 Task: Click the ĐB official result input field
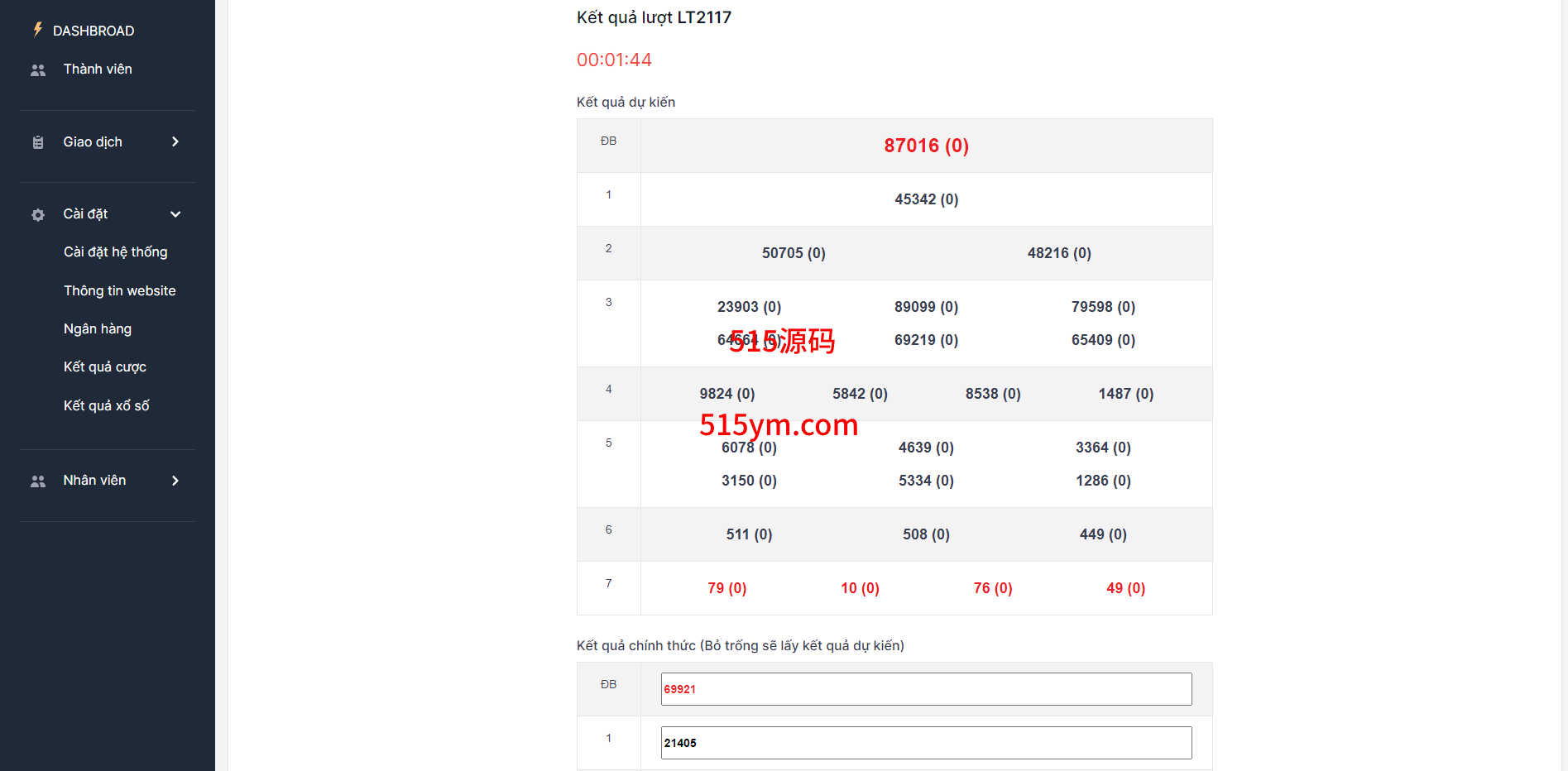pos(926,689)
